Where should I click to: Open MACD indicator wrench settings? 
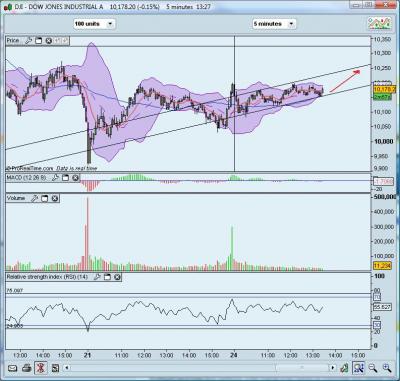pos(55,178)
